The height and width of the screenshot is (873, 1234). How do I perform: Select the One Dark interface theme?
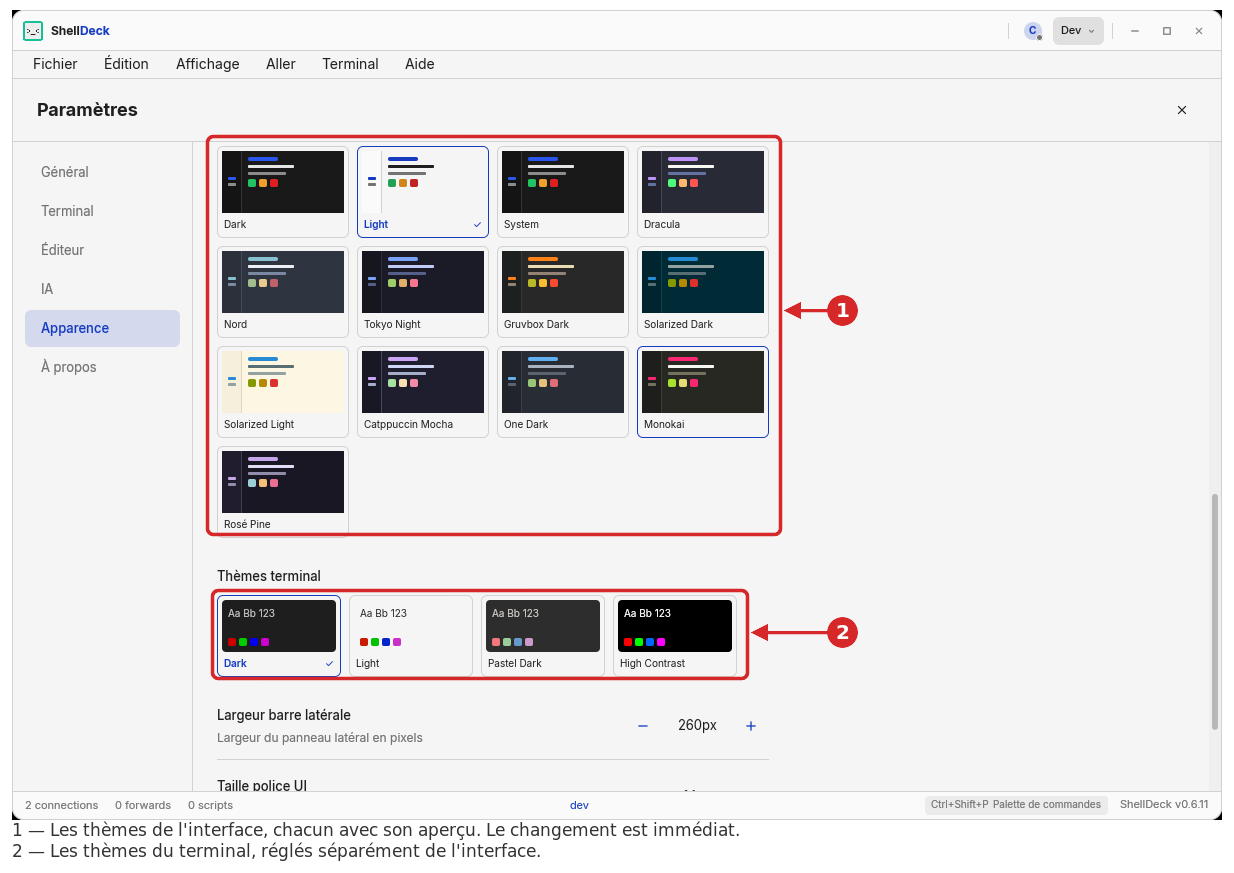click(563, 392)
